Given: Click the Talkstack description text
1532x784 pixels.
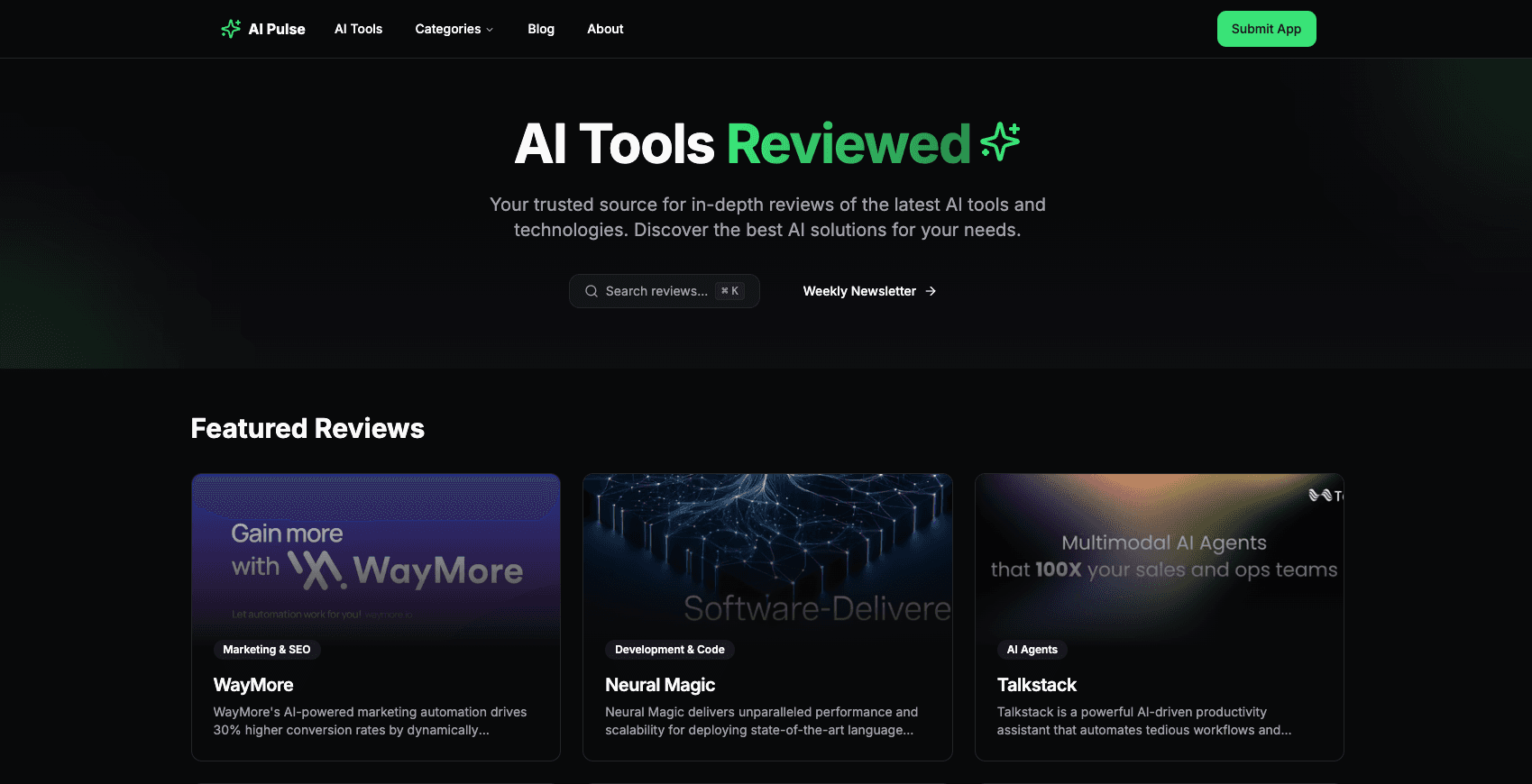Looking at the screenshot, I should pos(1144,721).
